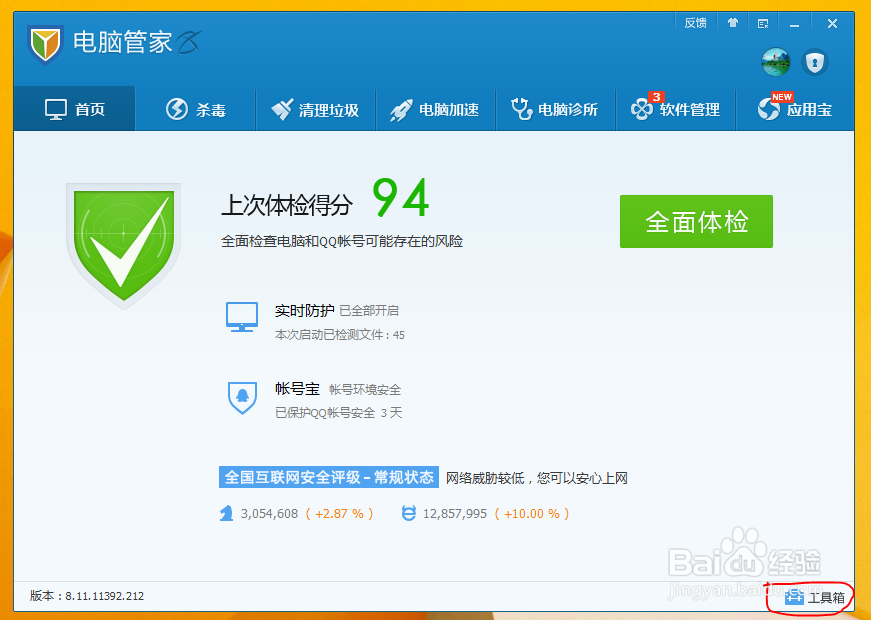Viewport: 871px width, 620px height.
Task: Click the 已全部开启 status text
Action: click(x=369, y=311)
